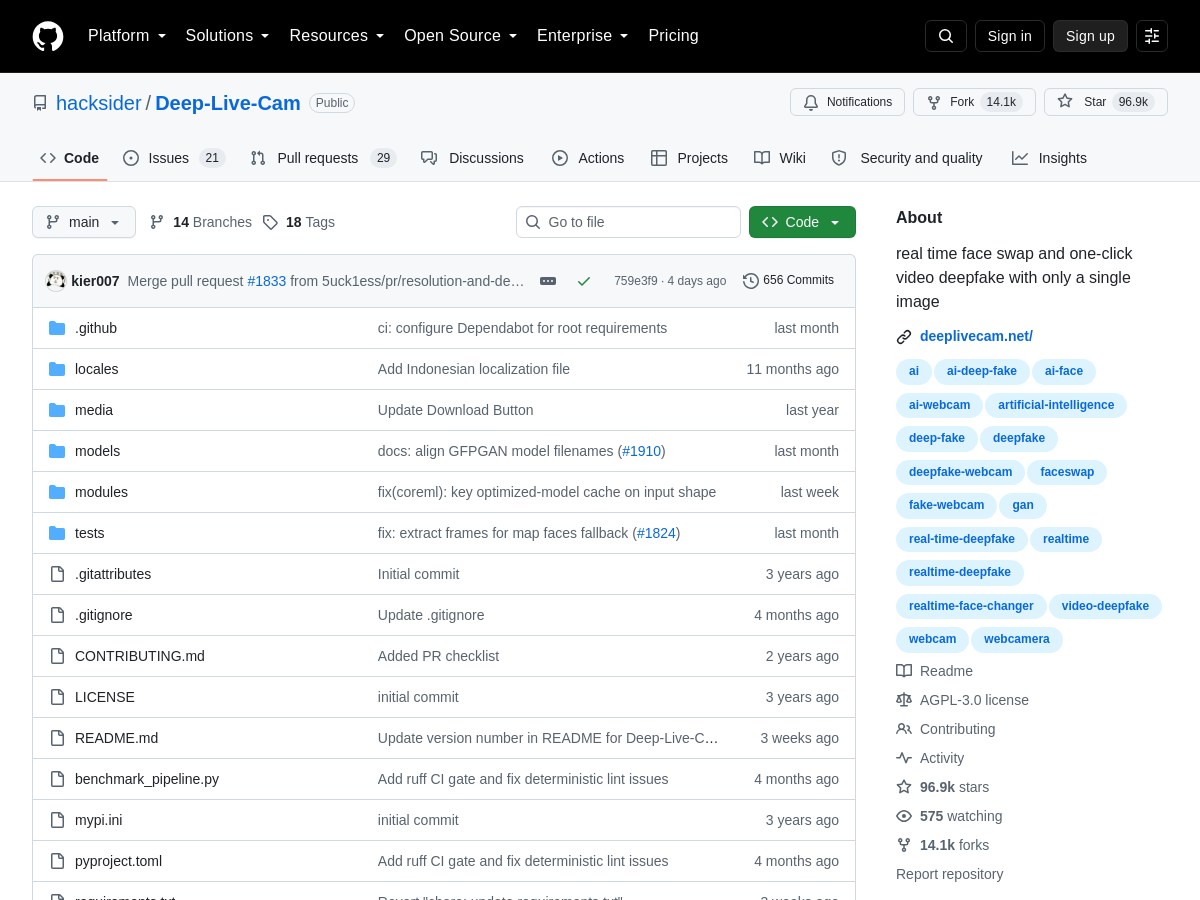
Task: Click the pulse icon beside Activity
Action: pyautogui.click(x=904, y=758)
